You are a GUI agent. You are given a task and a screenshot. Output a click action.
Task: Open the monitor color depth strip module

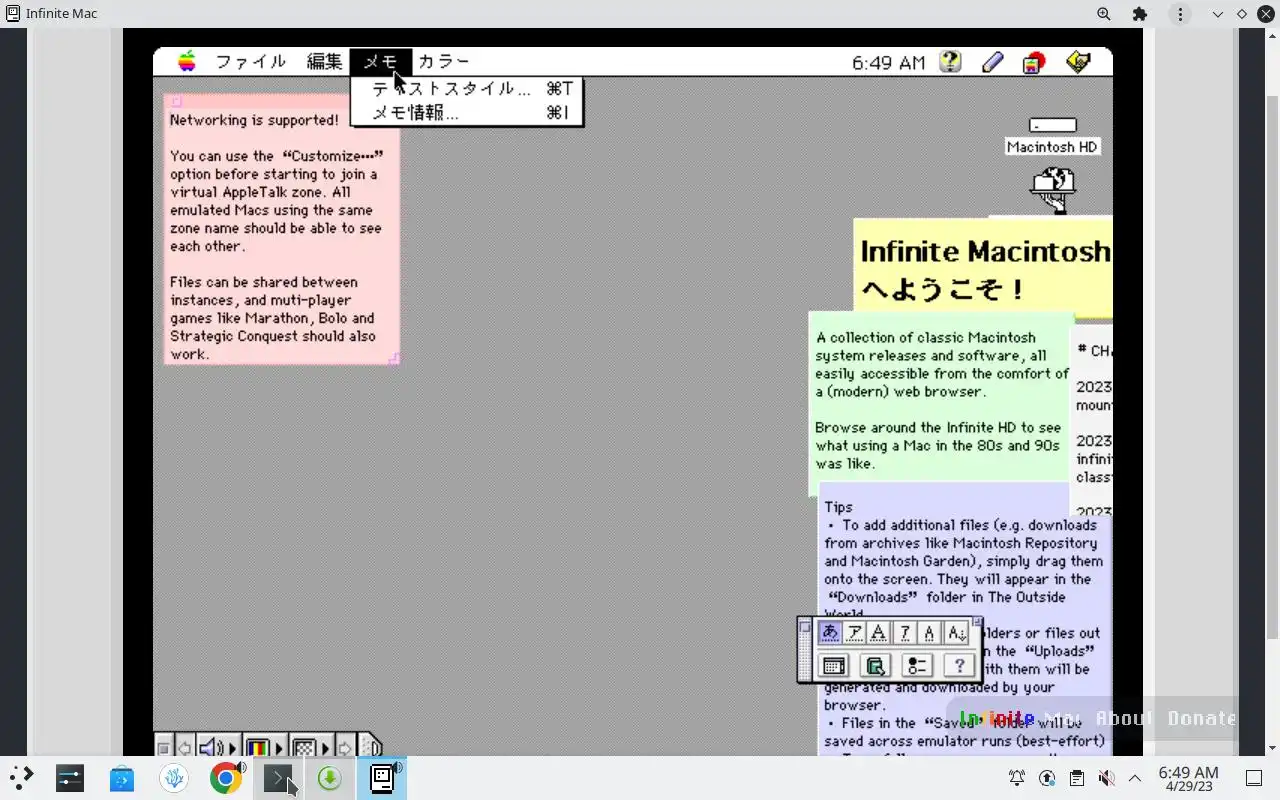coord(264,748)
